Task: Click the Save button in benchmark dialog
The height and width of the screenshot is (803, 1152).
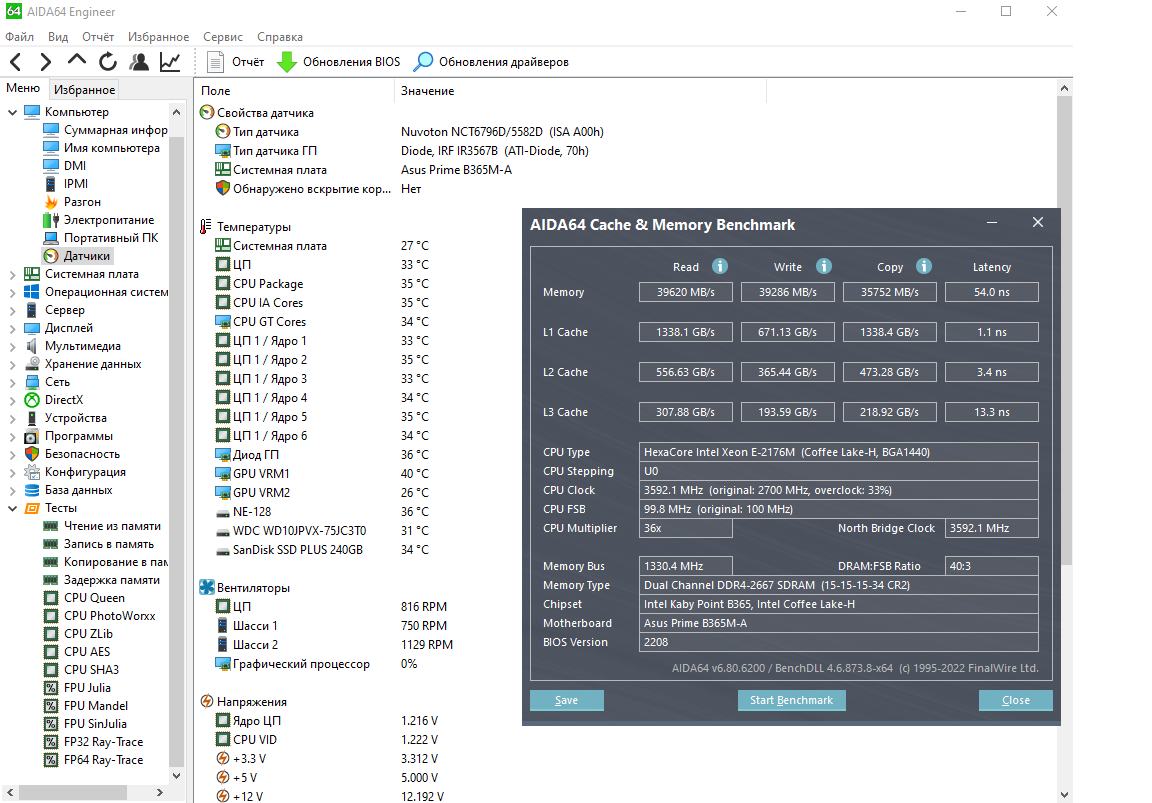Action: pos(566,700)
